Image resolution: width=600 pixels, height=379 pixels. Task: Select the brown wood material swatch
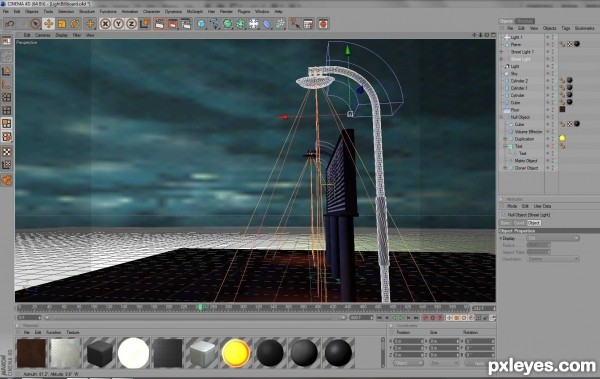point(31,353)
